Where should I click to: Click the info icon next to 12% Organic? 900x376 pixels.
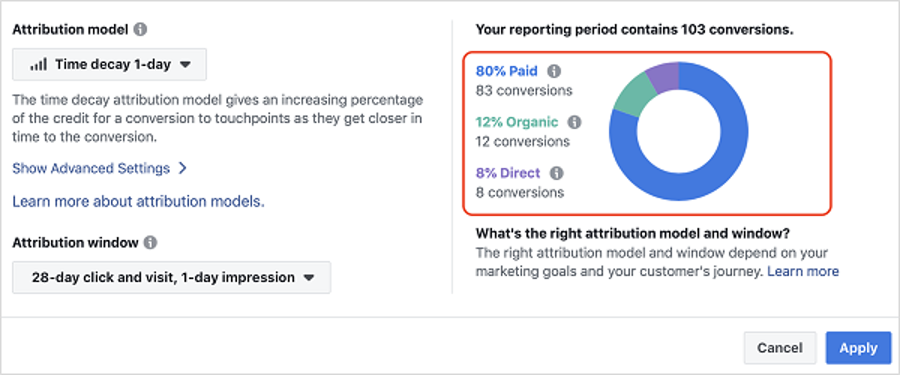pos(574,122)
